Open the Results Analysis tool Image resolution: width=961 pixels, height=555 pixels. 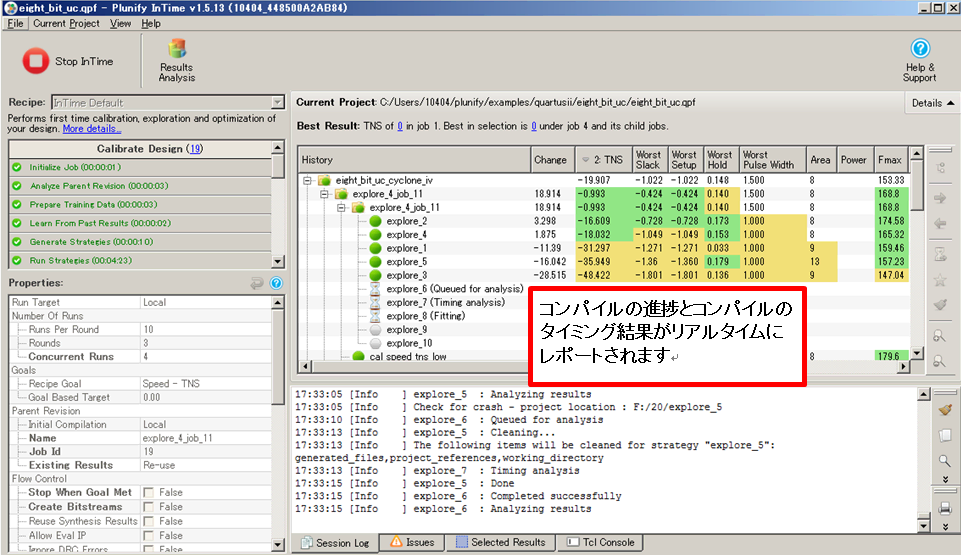pyautogui.click(x=177, y=60)
